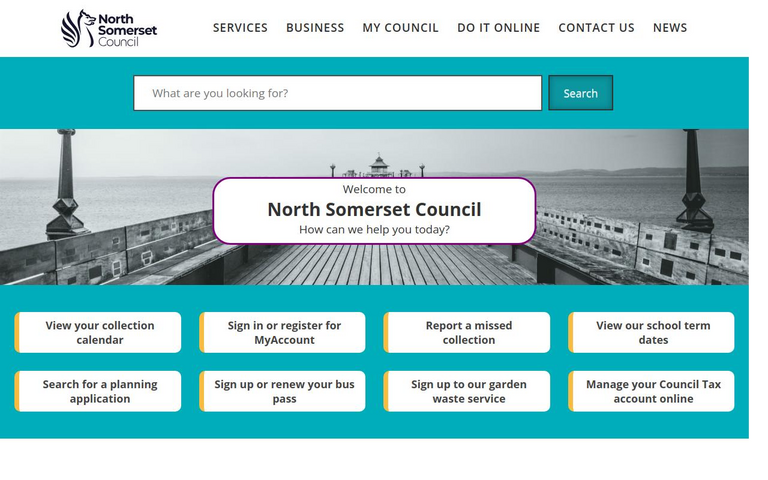Open the News section

click(670, 28)
